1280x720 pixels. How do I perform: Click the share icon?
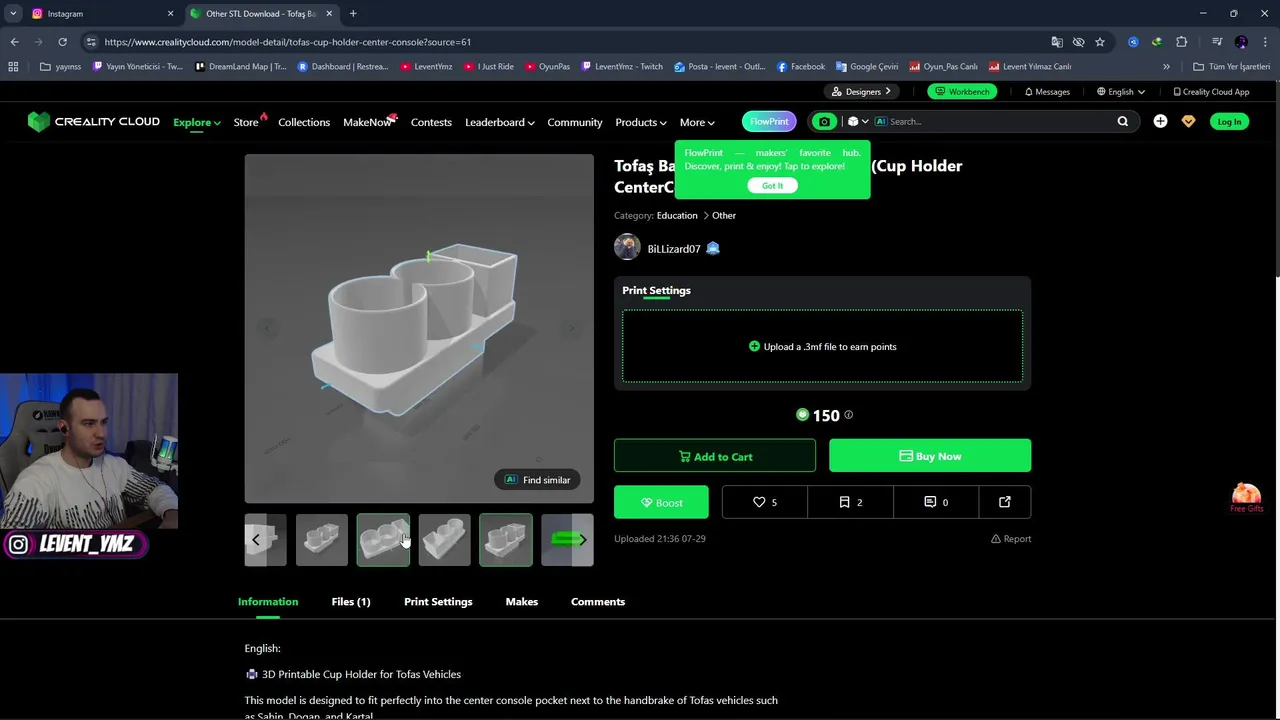coord(1004,502)
